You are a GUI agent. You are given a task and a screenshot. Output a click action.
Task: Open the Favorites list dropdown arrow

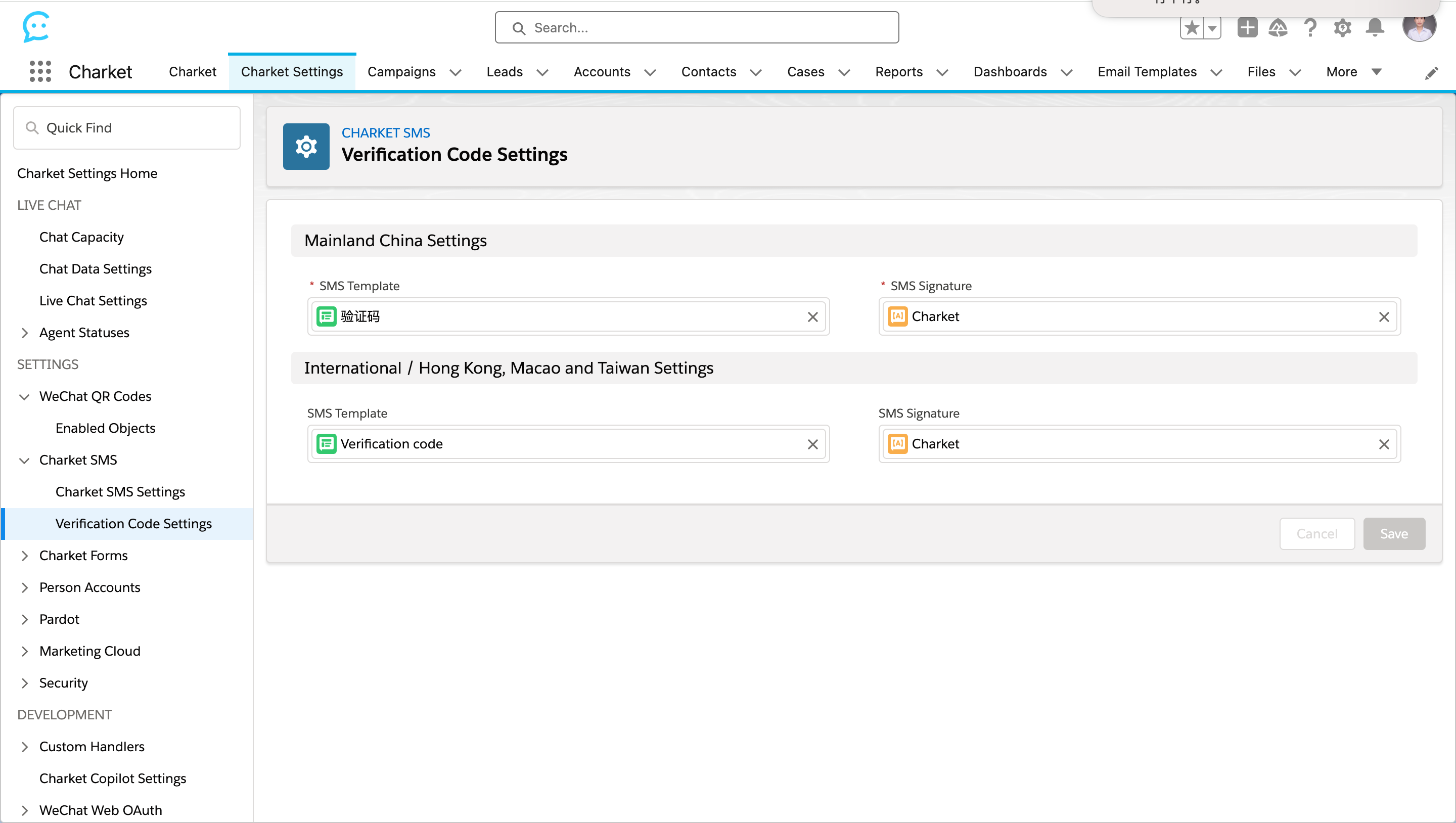(x=1212, y=28)
